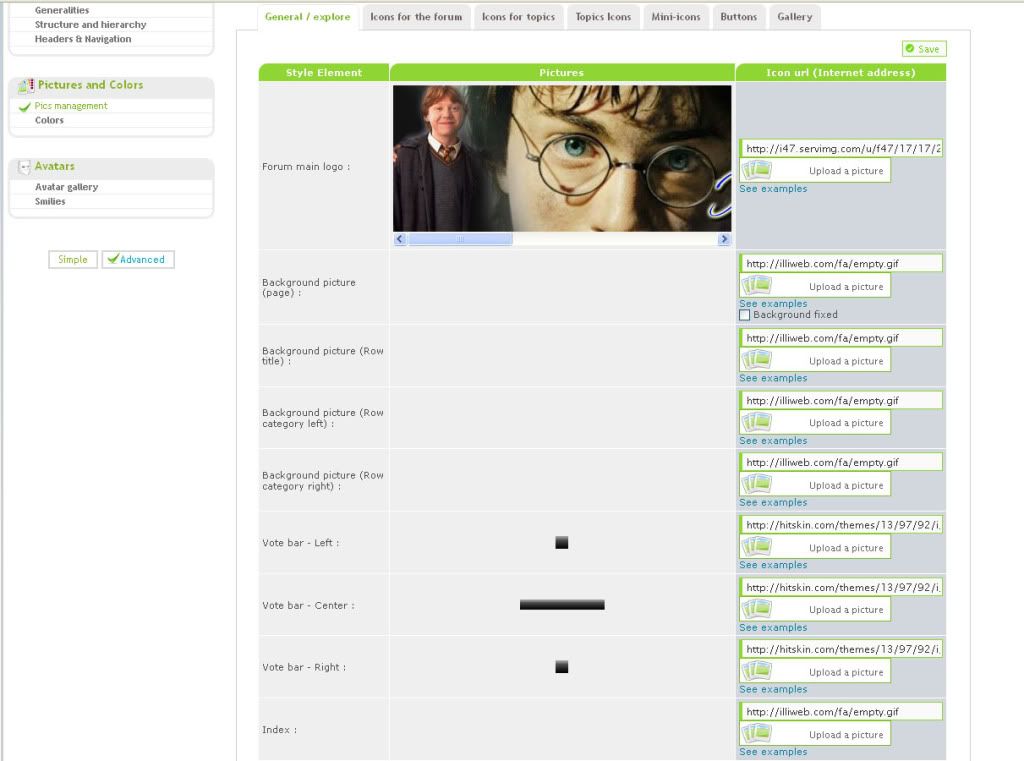The height and width of the screenshot is (761, 1024).
Task: Click the upload icon for the Index row
Action: pos(757,734)
